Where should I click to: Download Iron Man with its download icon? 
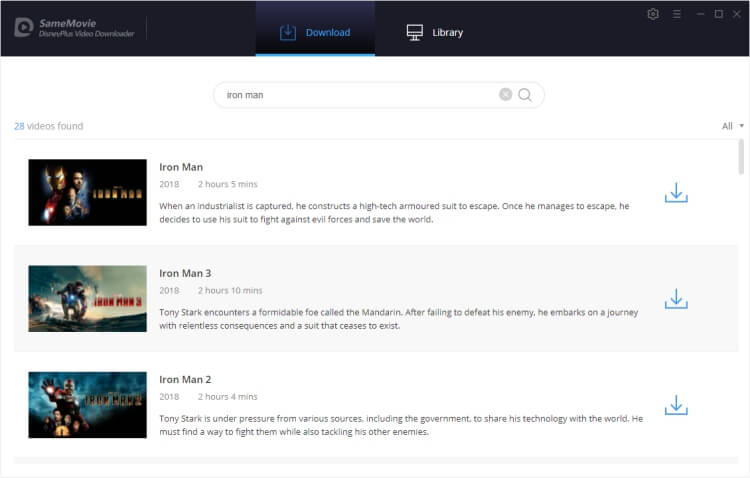pyautogui.click(x=676, y=192)
